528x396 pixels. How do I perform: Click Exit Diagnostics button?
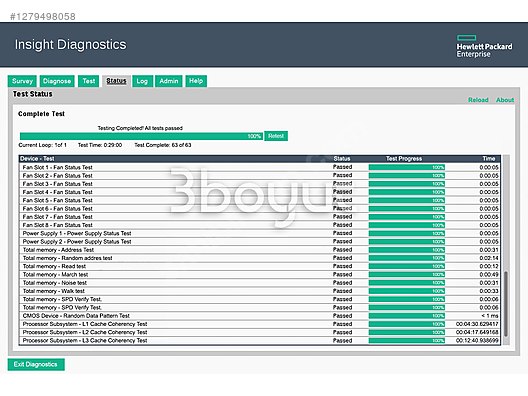36,364
